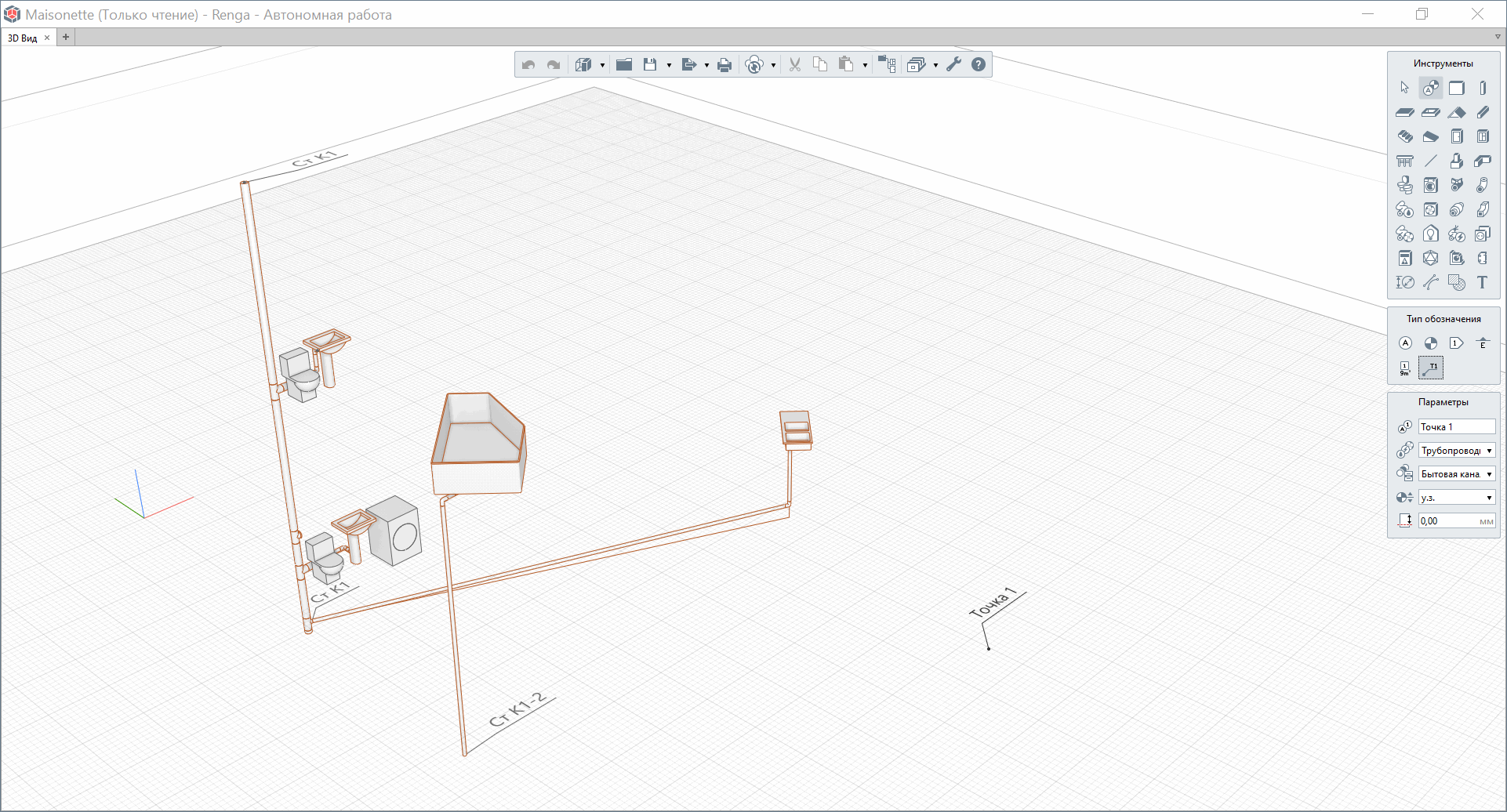Select the arrow selection tool
1507x812 pixels.
[1404, 88]
